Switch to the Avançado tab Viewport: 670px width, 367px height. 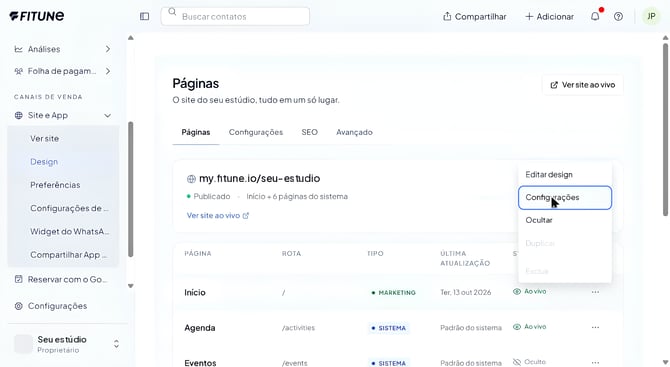click(x=354, y=132)
